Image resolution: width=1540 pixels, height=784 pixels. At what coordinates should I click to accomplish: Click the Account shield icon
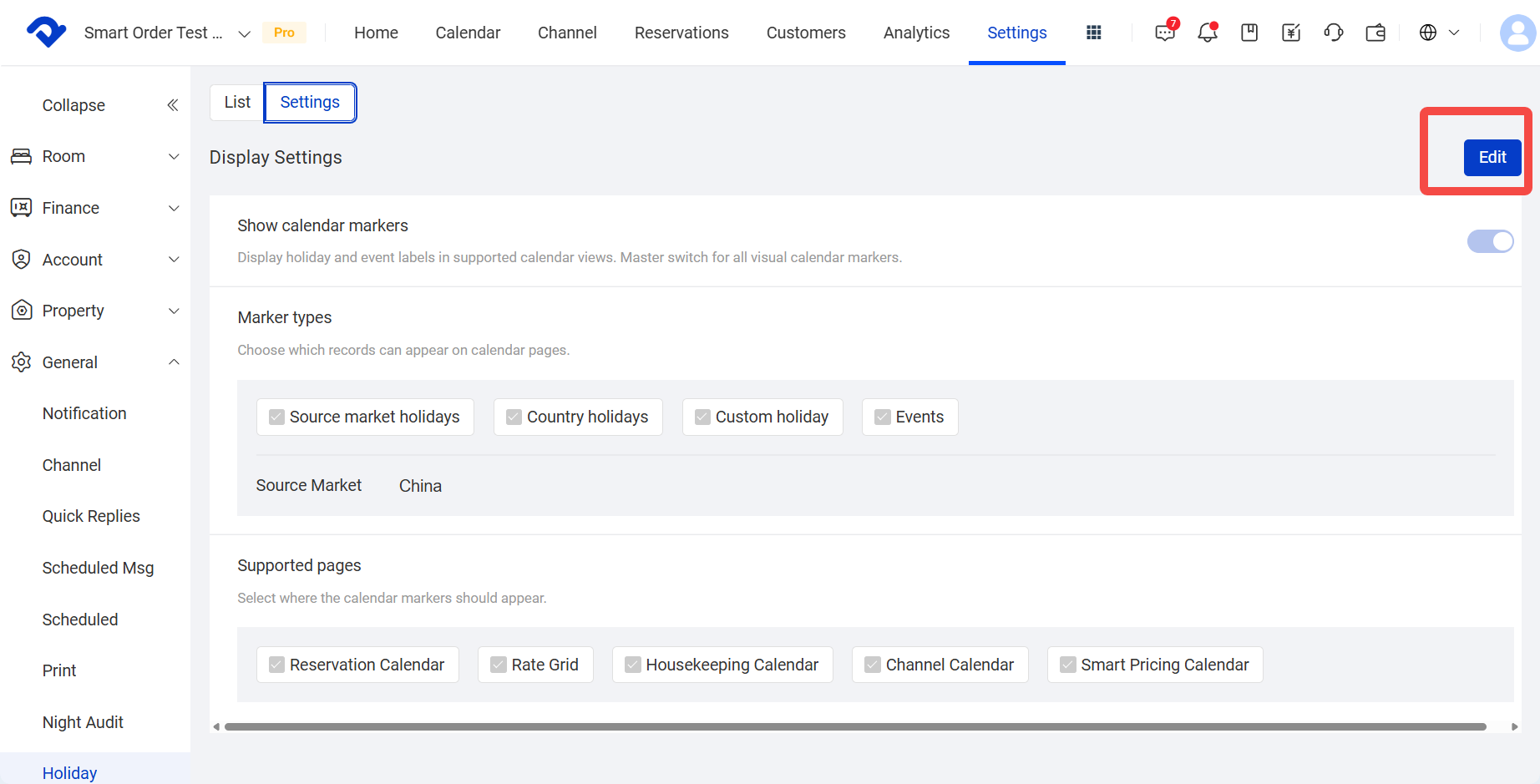21,259
